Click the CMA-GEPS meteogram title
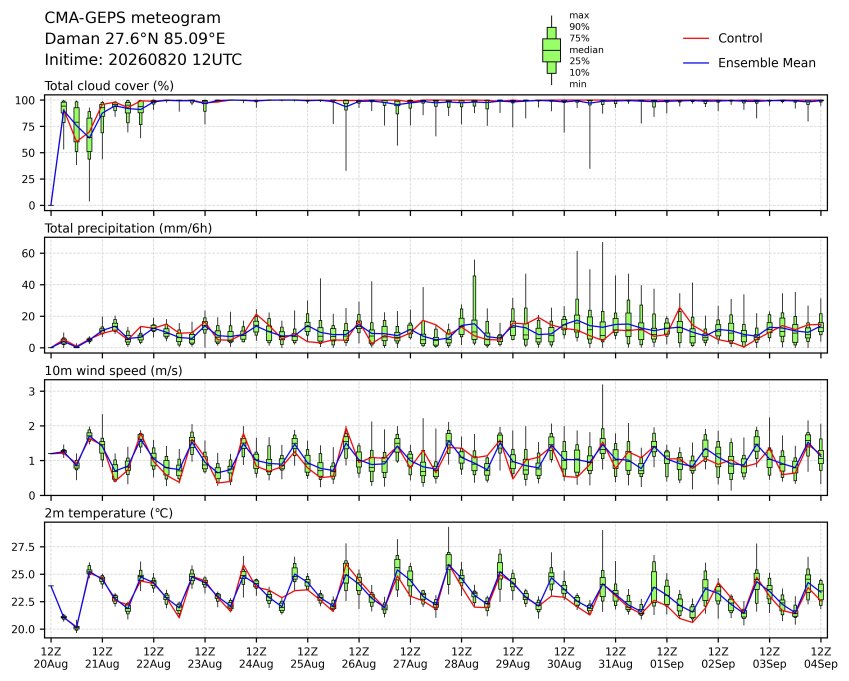The image size is (849, 681). pos(133,18)
